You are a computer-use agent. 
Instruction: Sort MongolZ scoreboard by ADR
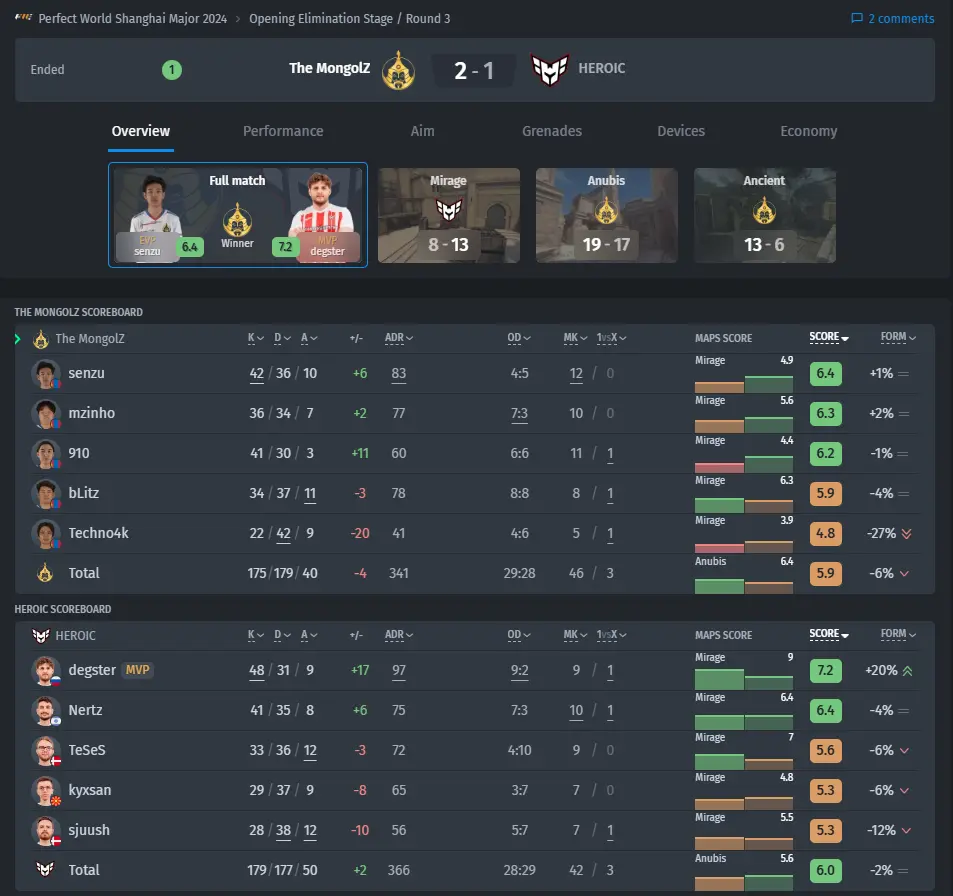click(x=399, y=338)
